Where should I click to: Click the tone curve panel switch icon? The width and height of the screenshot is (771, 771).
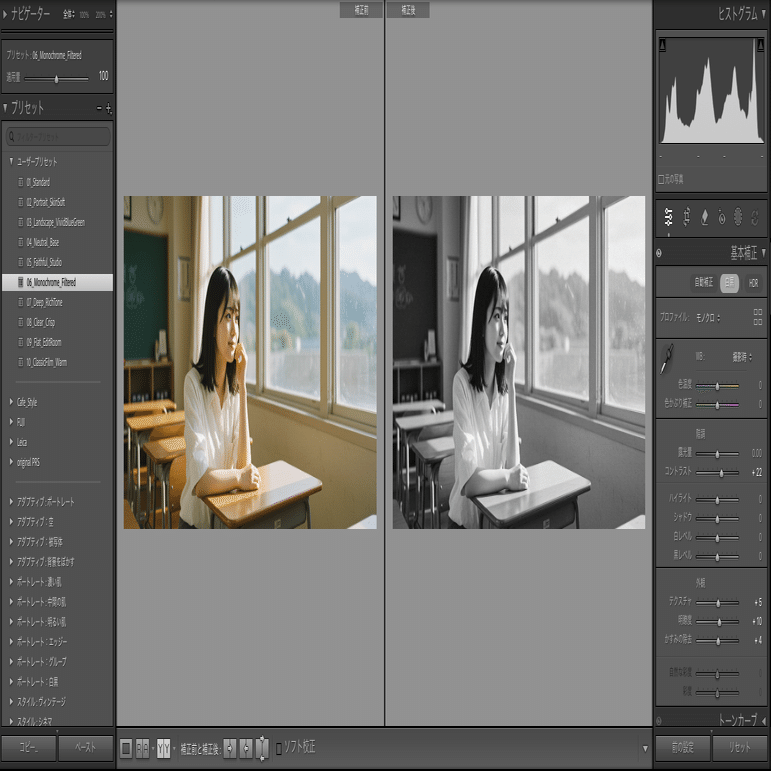tap(659, 721)
